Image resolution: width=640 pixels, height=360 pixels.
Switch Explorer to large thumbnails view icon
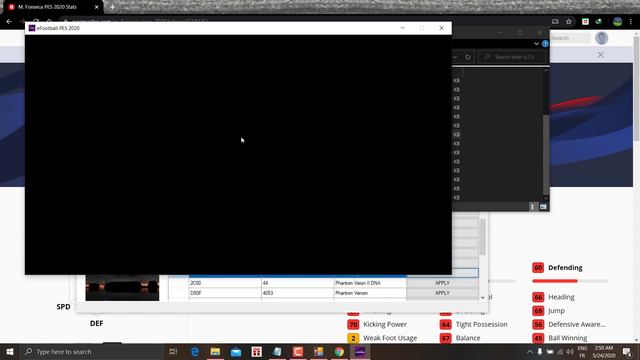[x=543, y=207]
